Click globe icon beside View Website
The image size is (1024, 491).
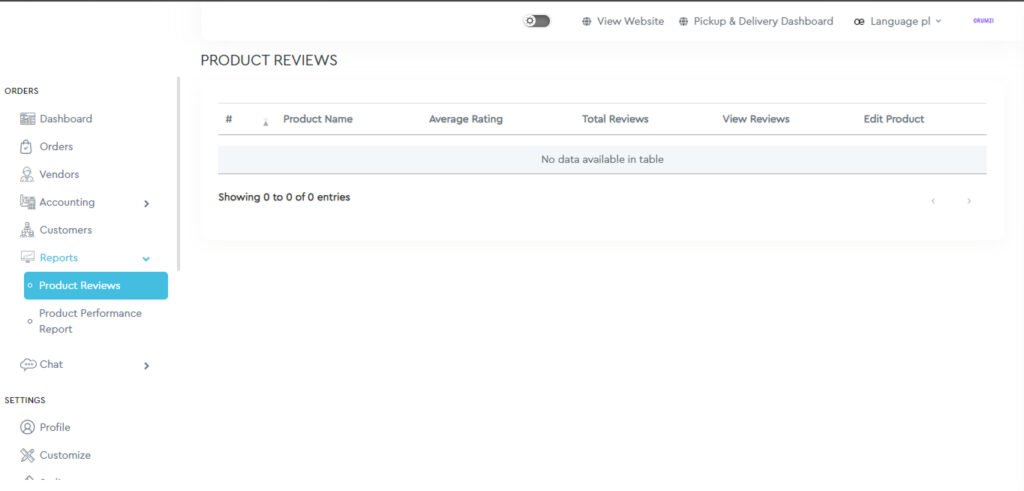[587, 21]
